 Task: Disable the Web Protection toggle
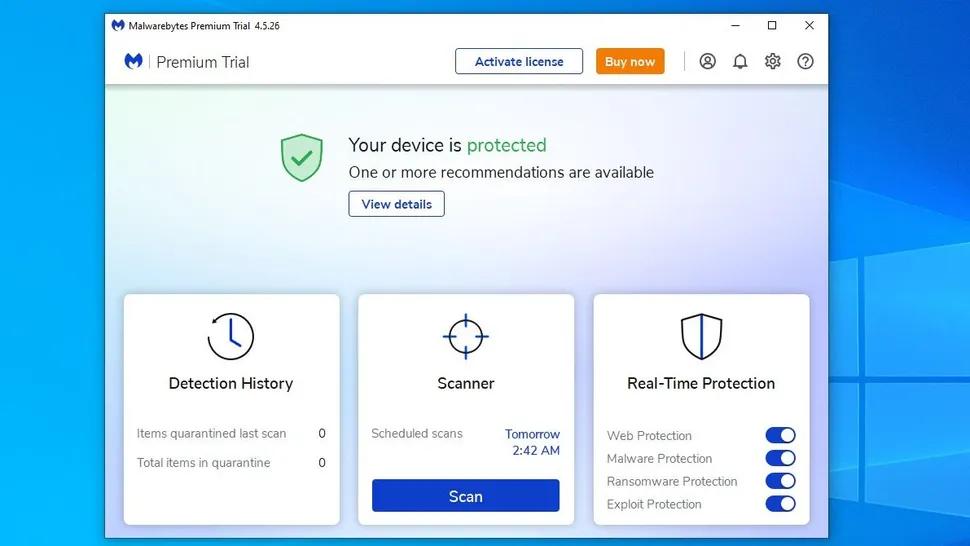coord(780,435)
